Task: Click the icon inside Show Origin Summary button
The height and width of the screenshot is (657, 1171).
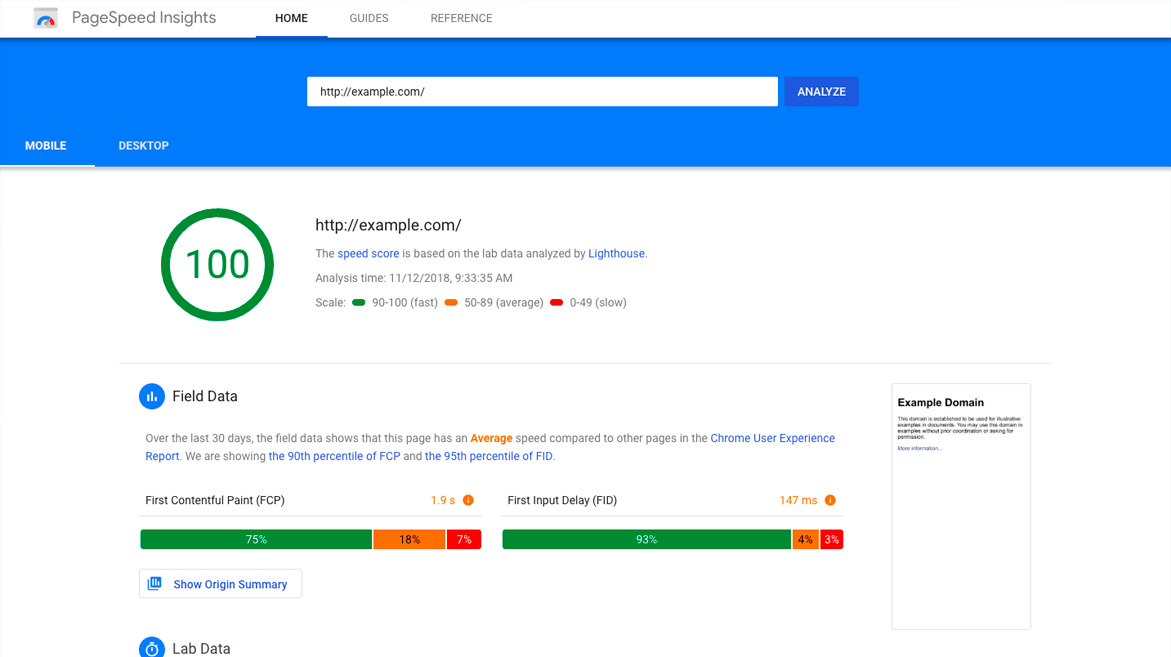Action: [155, 583]
